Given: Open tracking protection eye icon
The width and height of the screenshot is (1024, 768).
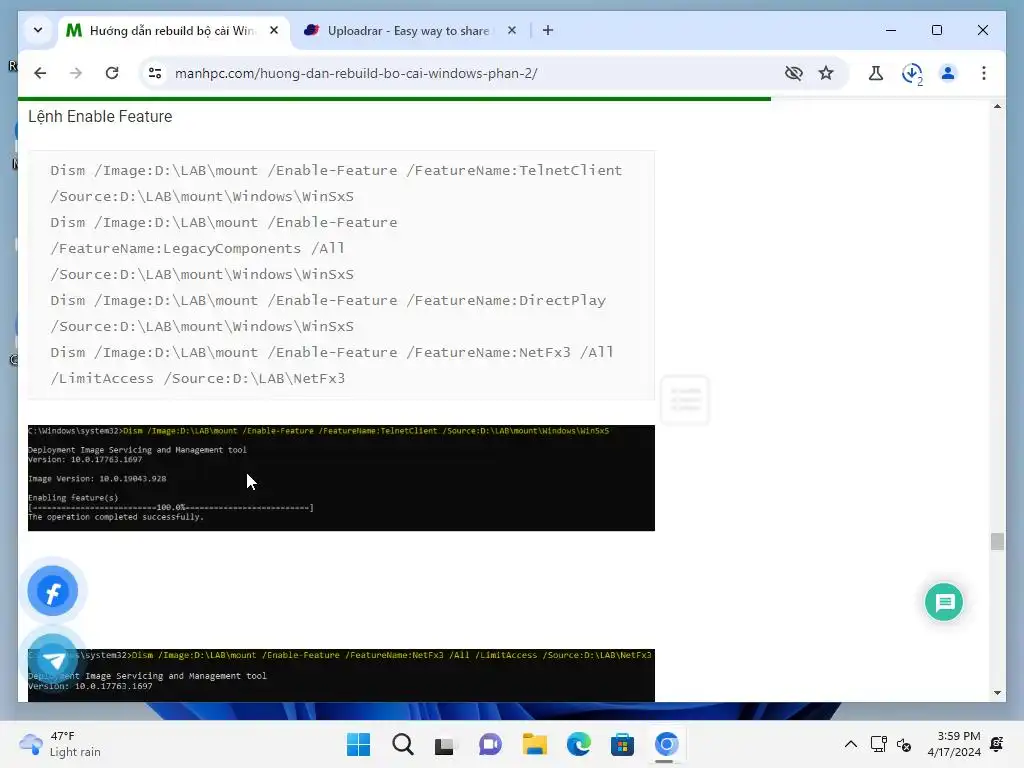Looking at the screenshot, I should click(793, 73).
